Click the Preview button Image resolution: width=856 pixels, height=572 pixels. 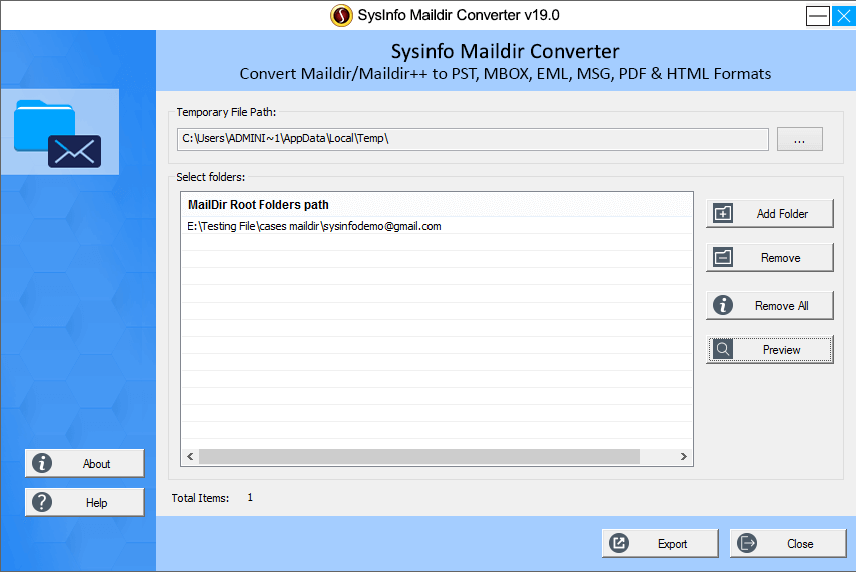[770, 350]
